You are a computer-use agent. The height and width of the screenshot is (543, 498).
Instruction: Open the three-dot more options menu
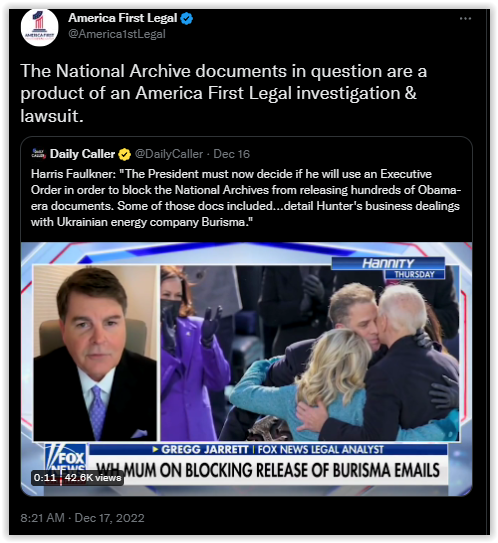click(465, 19)
